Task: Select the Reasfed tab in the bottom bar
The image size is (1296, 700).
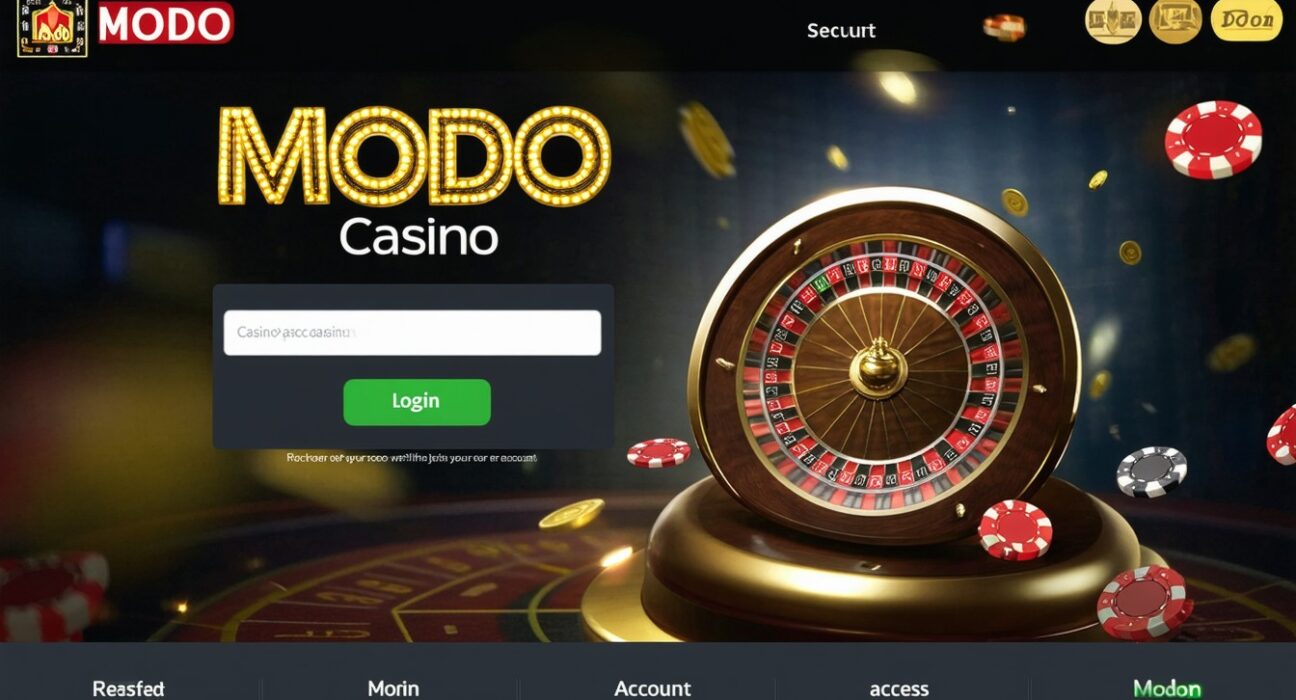Action: (128, 688)
